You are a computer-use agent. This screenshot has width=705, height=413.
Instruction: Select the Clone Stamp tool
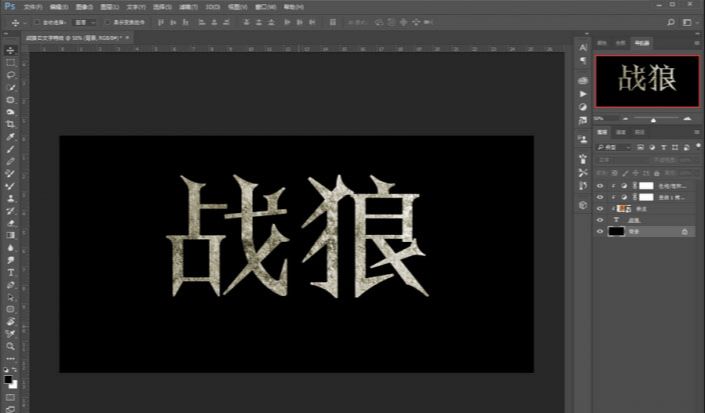click(x=10, y=198)
